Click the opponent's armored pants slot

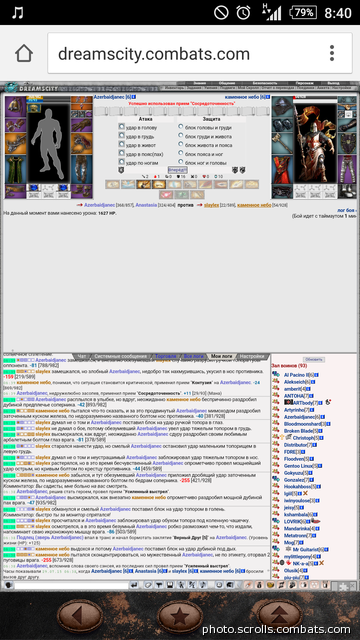(x=347, y=169)
